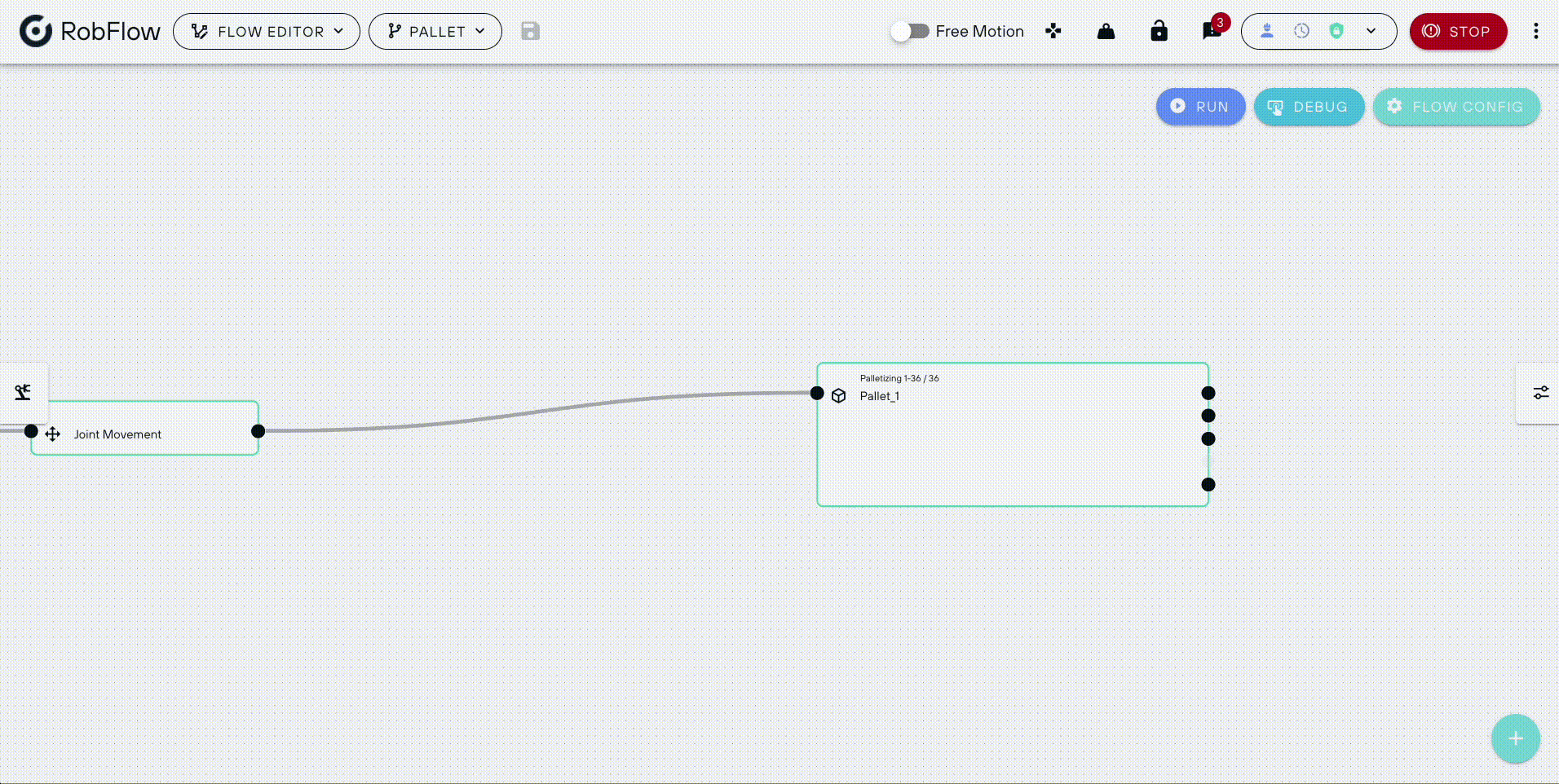
Task: Click third Pallet_1 output port
Action: [x=1208, y=438]
